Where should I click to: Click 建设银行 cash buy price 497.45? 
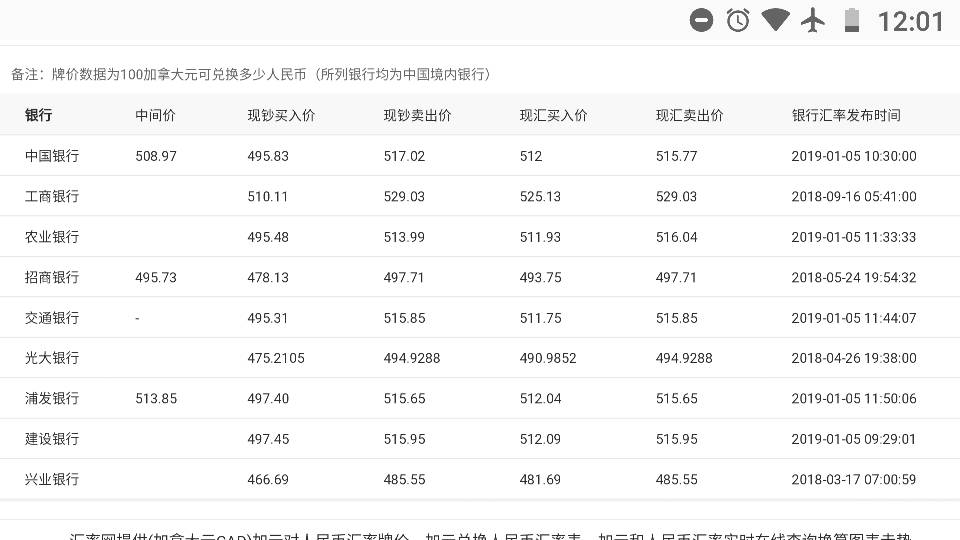click(x=268, y=439)
